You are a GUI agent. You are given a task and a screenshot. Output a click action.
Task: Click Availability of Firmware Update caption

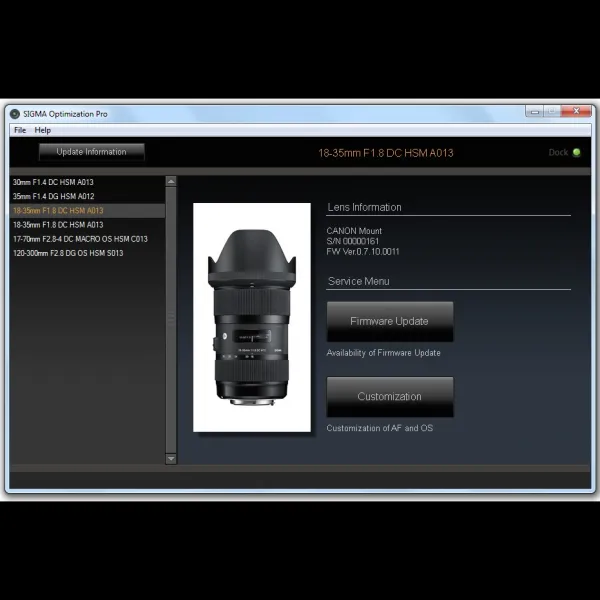point(383,353)
